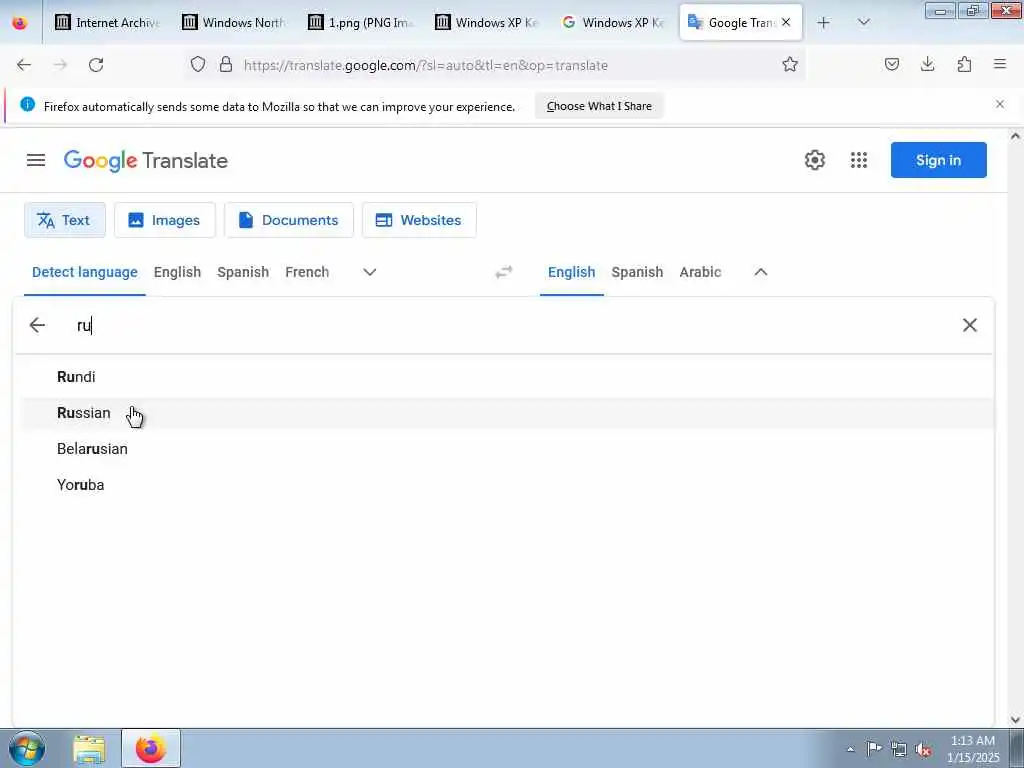This screenshot has width=1024, height=768.
Task: Close the Google Translate tab
Action: click(x=786, y=22)
